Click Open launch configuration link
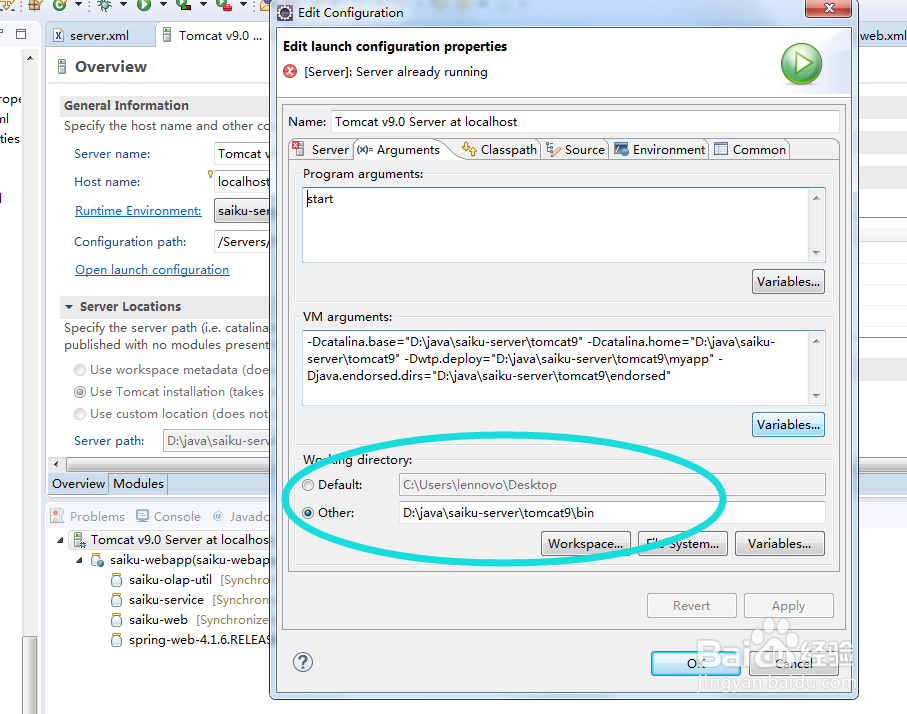 click(152, 270)
